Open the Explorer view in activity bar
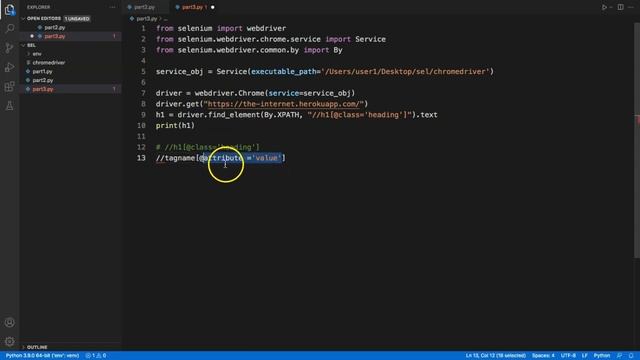The width and height of the screenshot is (640, 360). tap(9, 9)
